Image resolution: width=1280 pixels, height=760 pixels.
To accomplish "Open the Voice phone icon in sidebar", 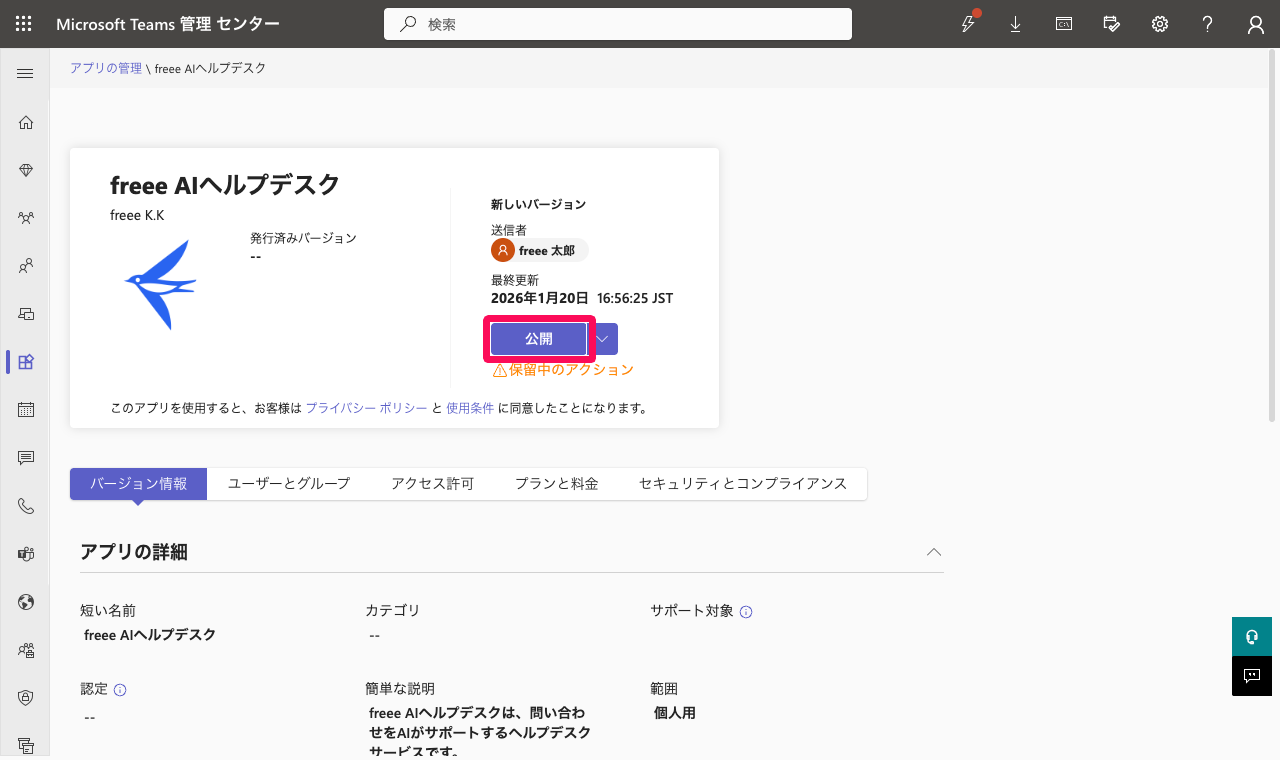I will click(x=26, y=506).
